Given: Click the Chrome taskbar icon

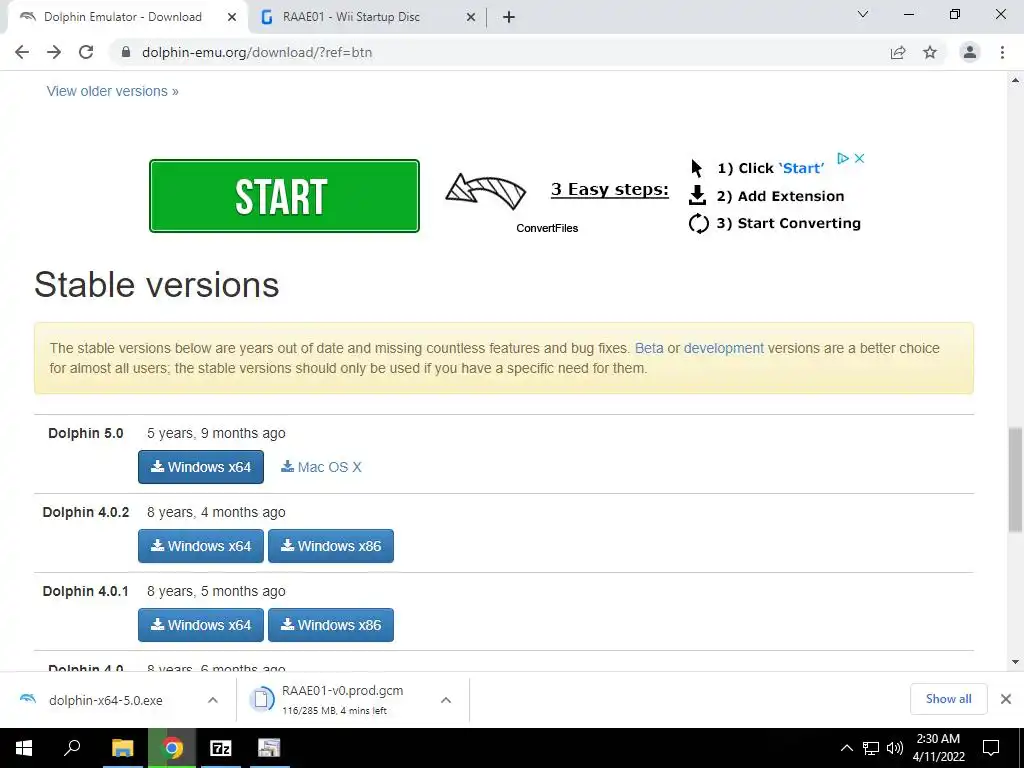Looking at the screenshot, I should tap(172, 748).
